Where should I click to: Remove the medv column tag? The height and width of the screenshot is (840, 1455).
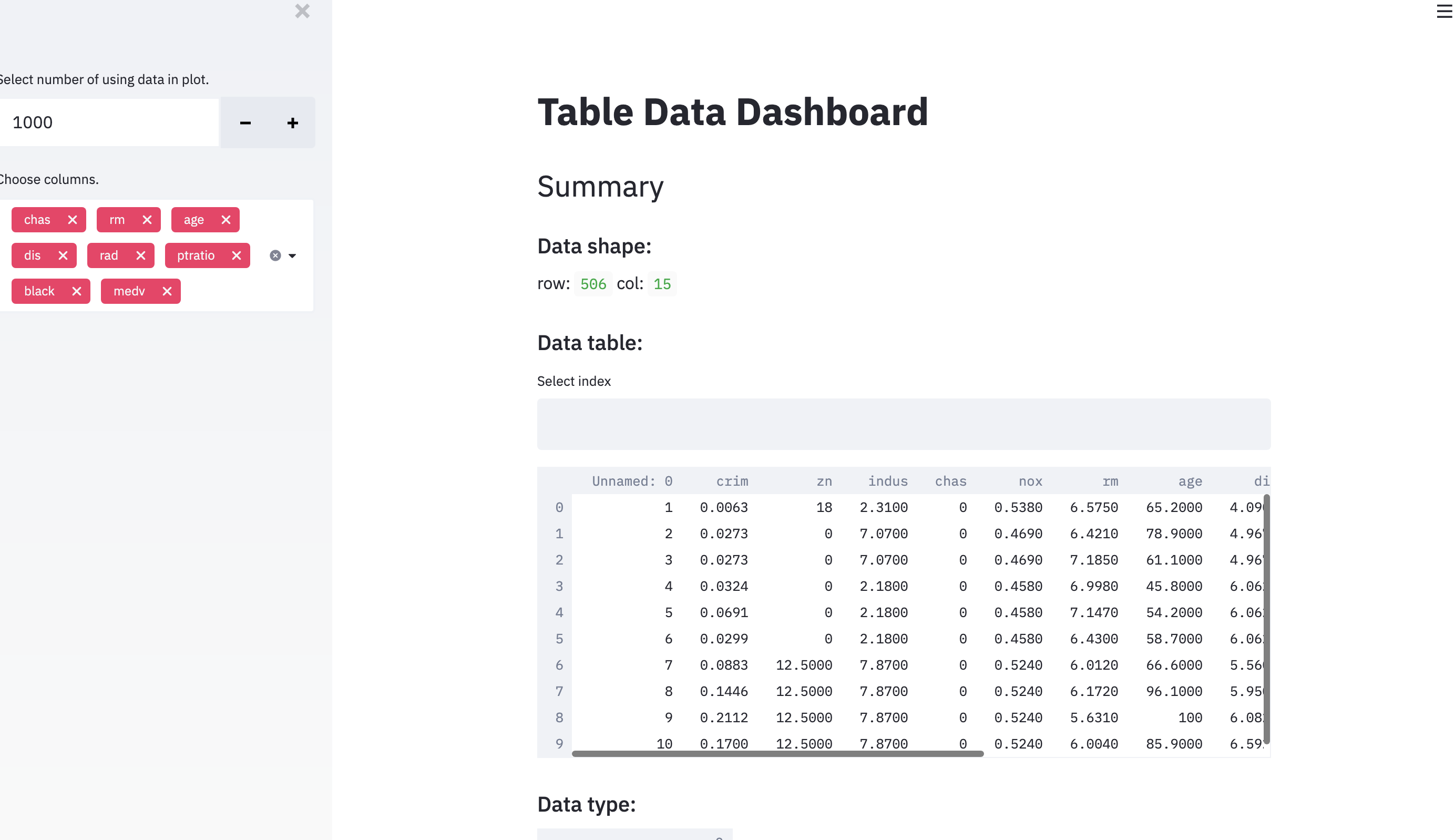tap(167, 291)
